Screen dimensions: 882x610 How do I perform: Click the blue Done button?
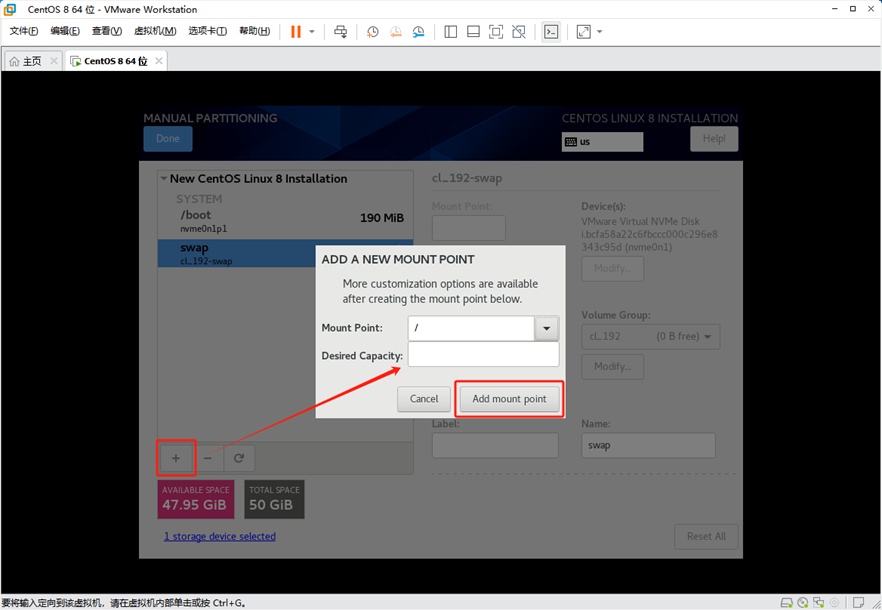(x=168, y=138)
